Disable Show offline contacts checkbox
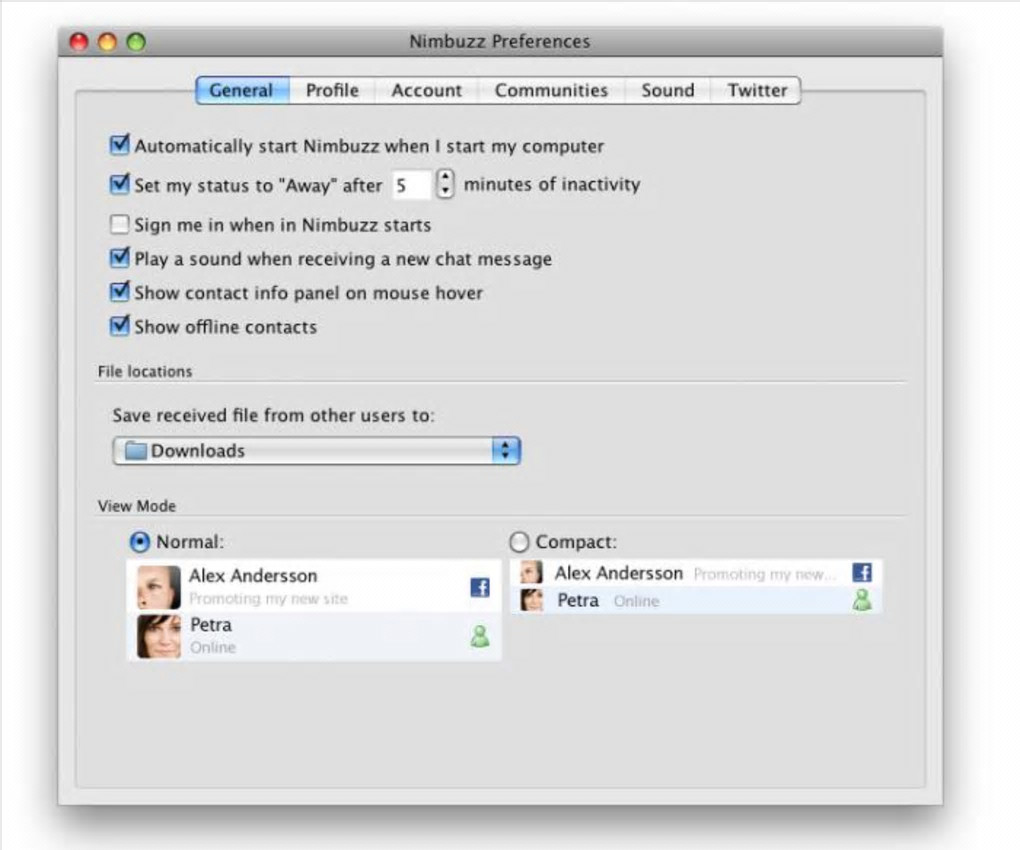 point(120,326)
